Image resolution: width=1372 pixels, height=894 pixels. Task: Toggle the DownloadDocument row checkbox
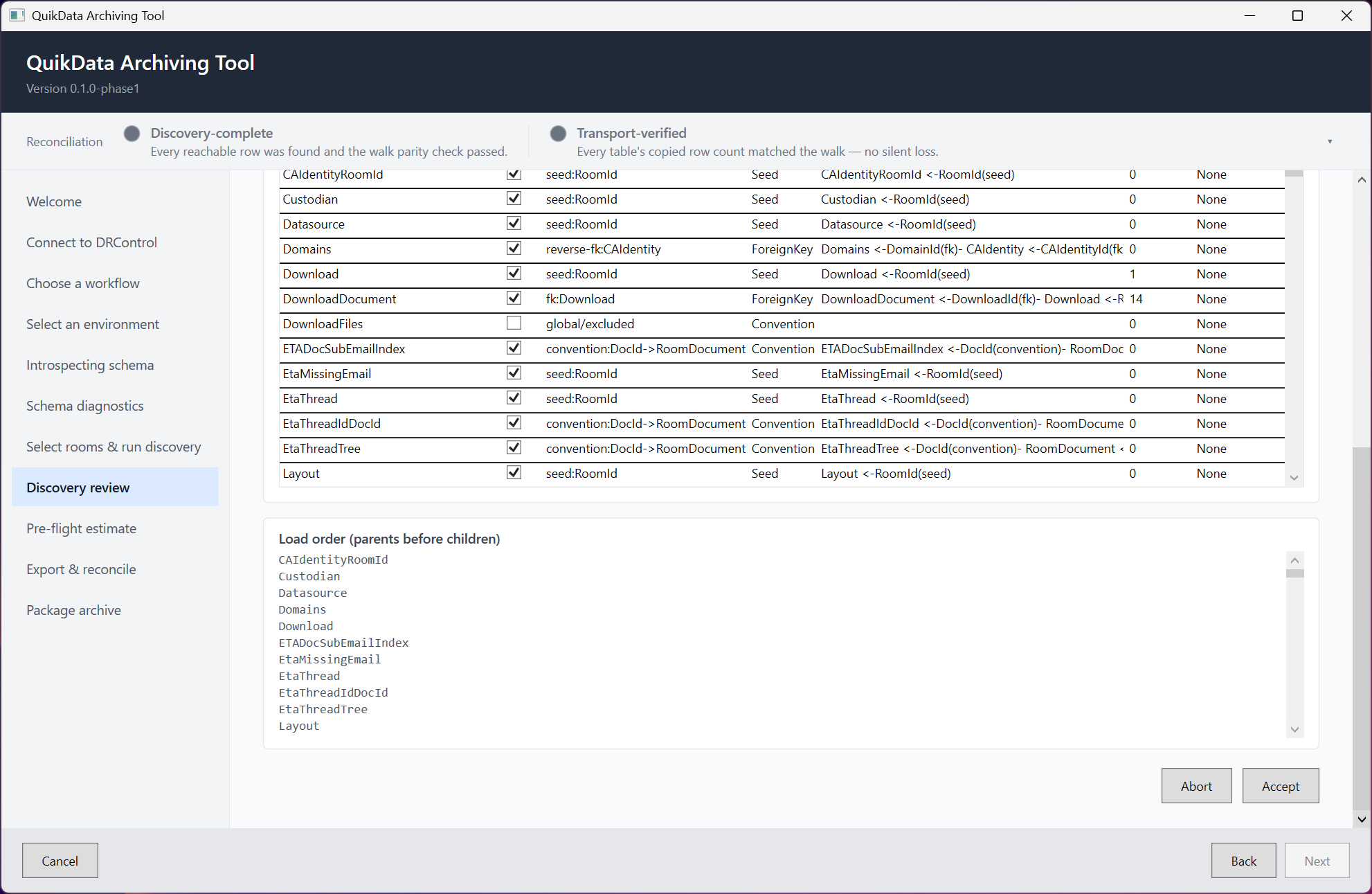[x=514, y=298]
